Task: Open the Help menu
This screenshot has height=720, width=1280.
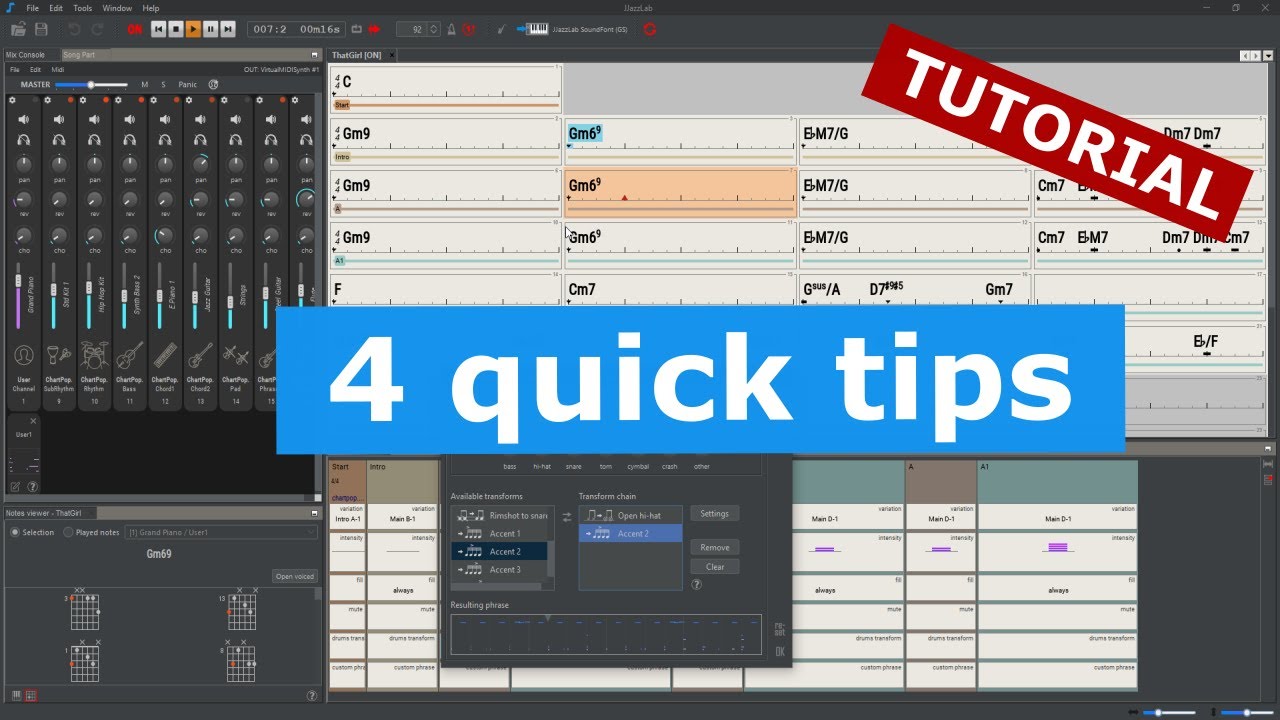Action: [x=151, y=8]
